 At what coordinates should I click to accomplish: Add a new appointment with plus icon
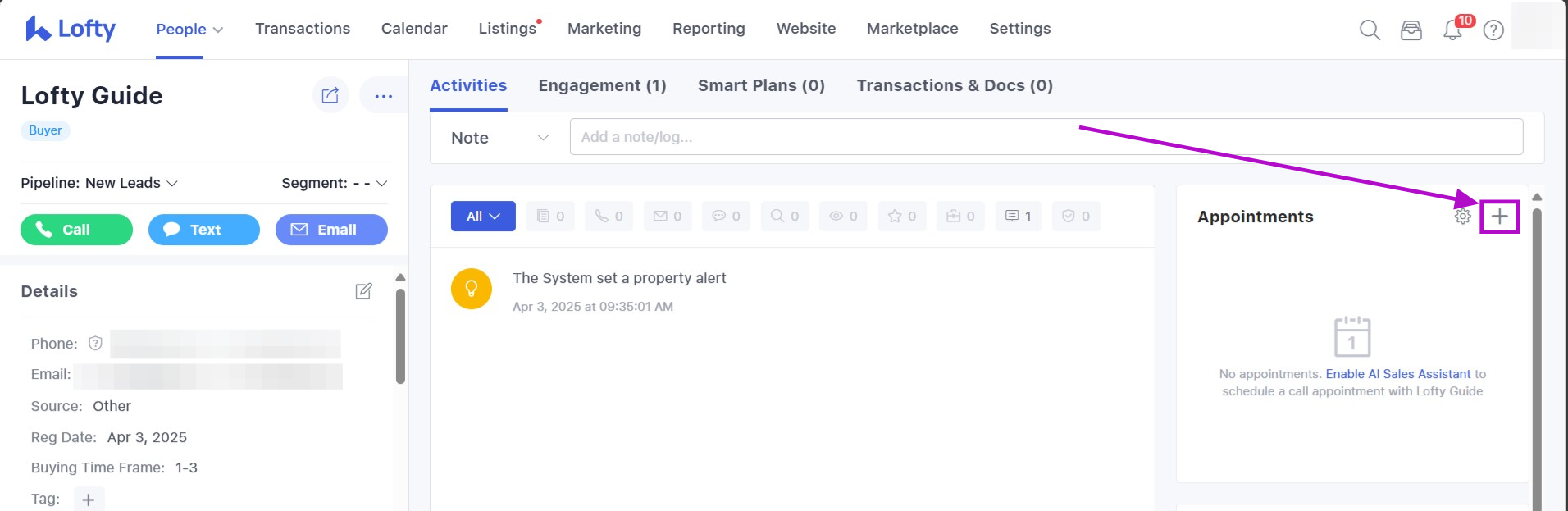point(1499,217)
